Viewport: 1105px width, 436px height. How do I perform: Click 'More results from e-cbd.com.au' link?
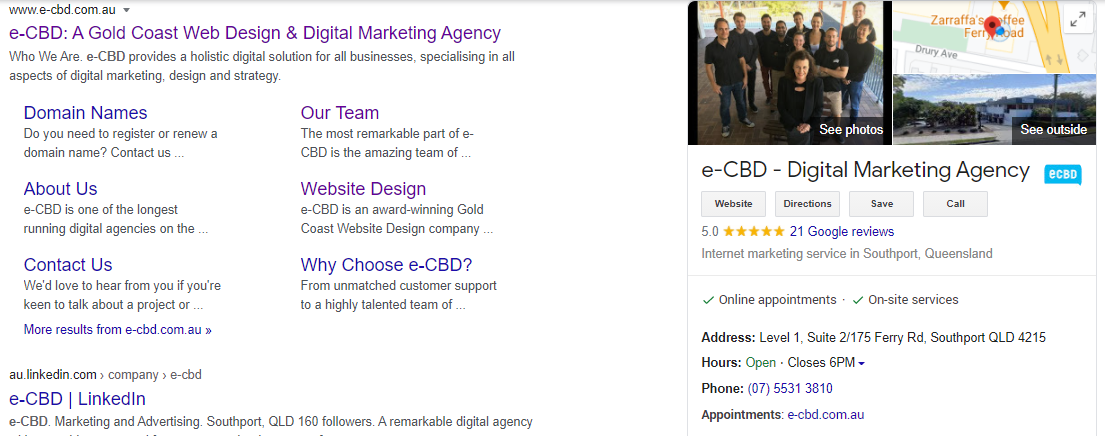tap(117, 329)
